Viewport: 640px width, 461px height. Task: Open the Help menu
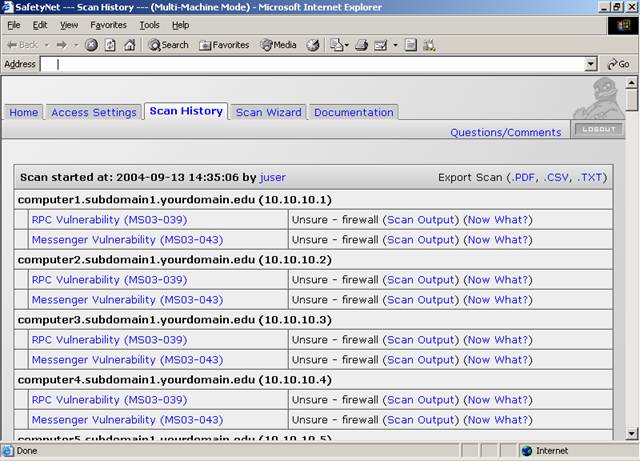pos(180,25)
